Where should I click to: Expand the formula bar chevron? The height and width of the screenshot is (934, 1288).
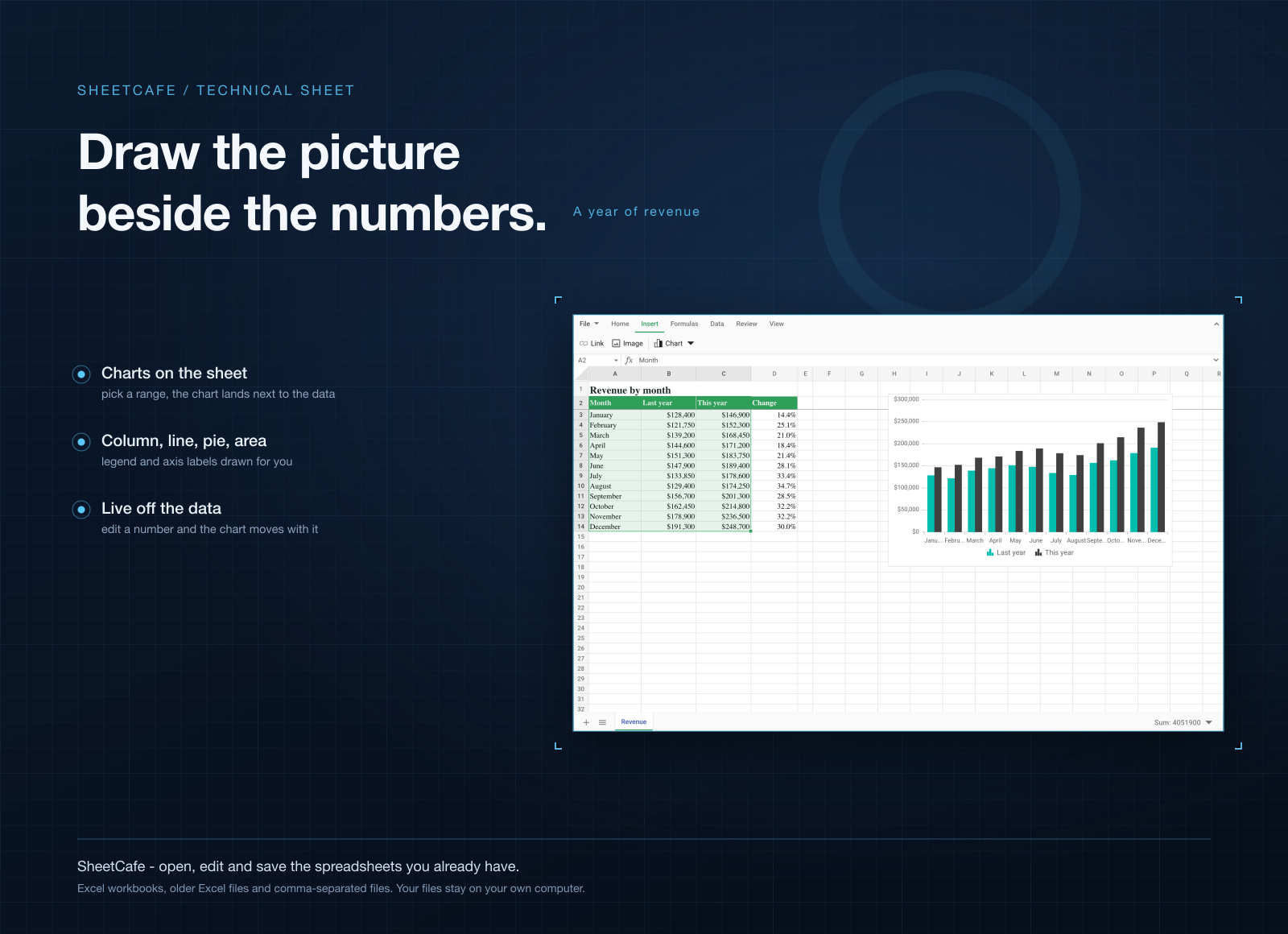coord(1216,360)
